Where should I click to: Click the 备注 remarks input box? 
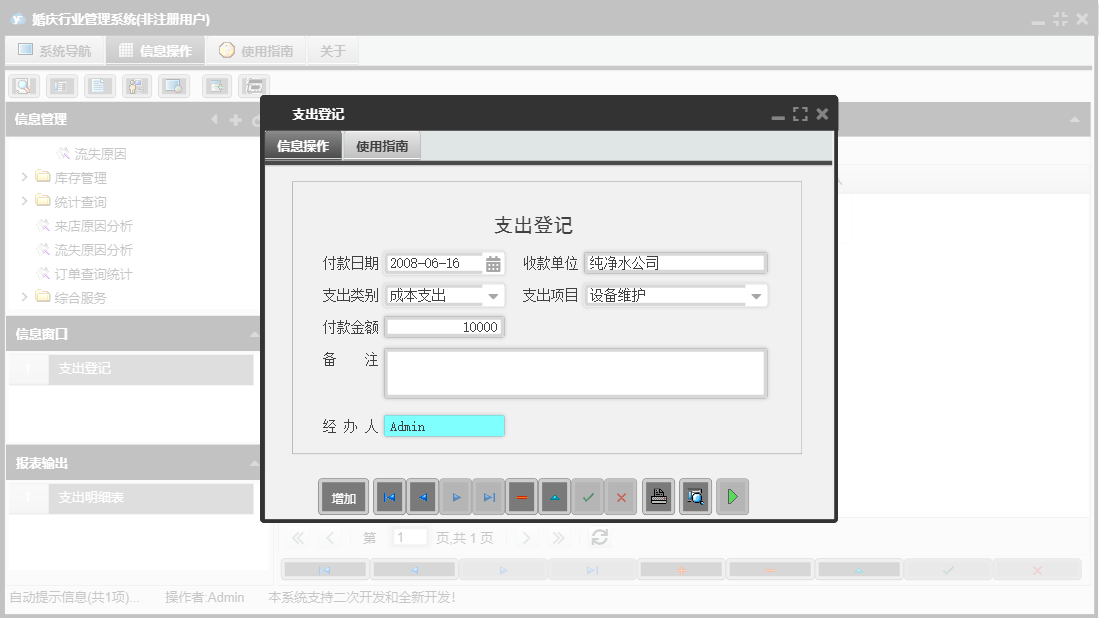[575, 372]
